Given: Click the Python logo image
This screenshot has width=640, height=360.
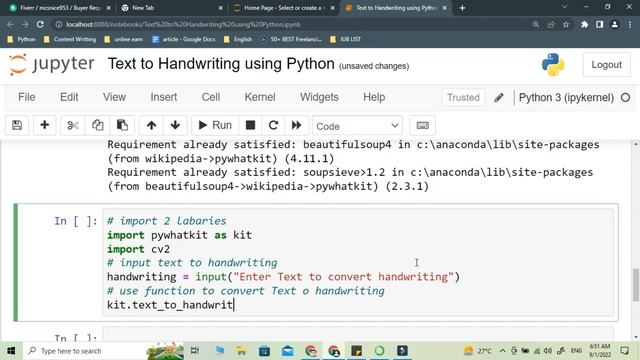Looking at the screenshot, I should [x=553, y=64].
